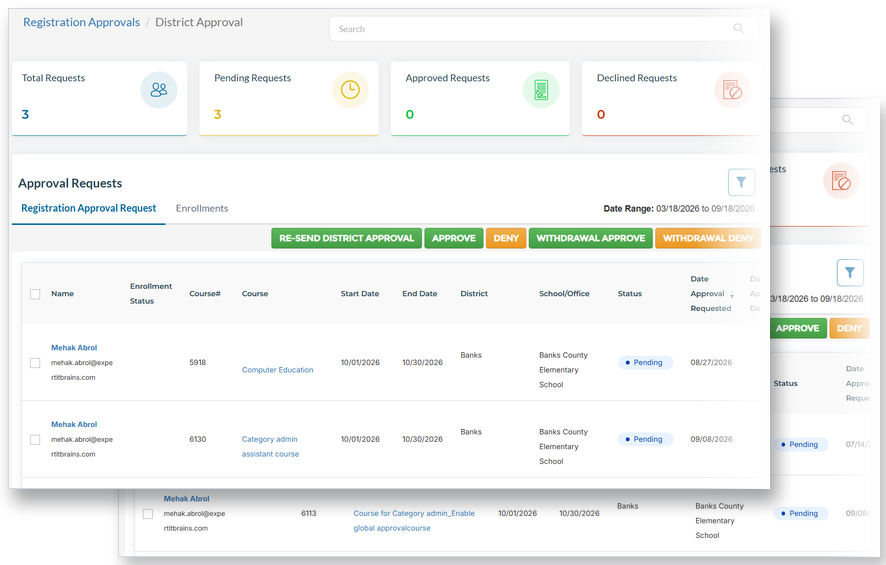The width and height of the screenshot is (886, 565).
Task: Check the row for course 6113 in back window
Action: click(148, 514)
